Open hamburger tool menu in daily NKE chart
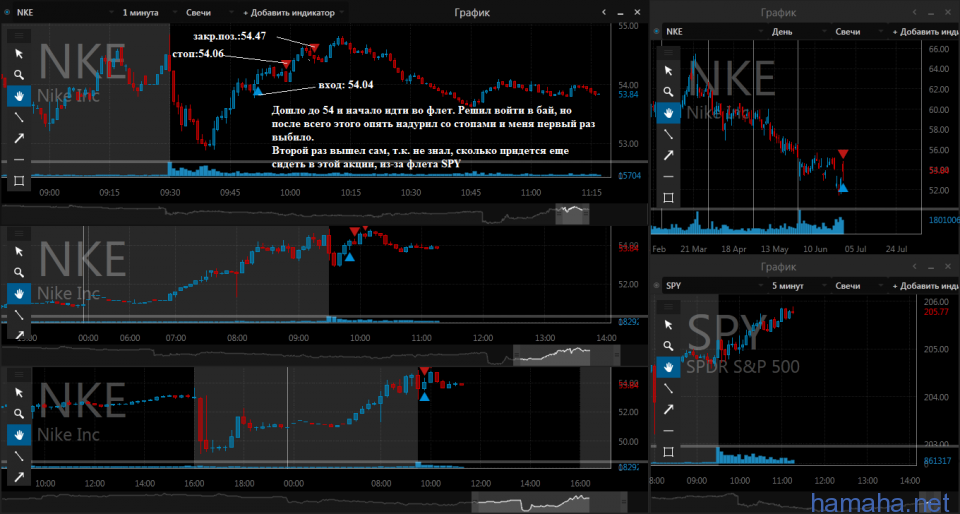 point(669,53)
